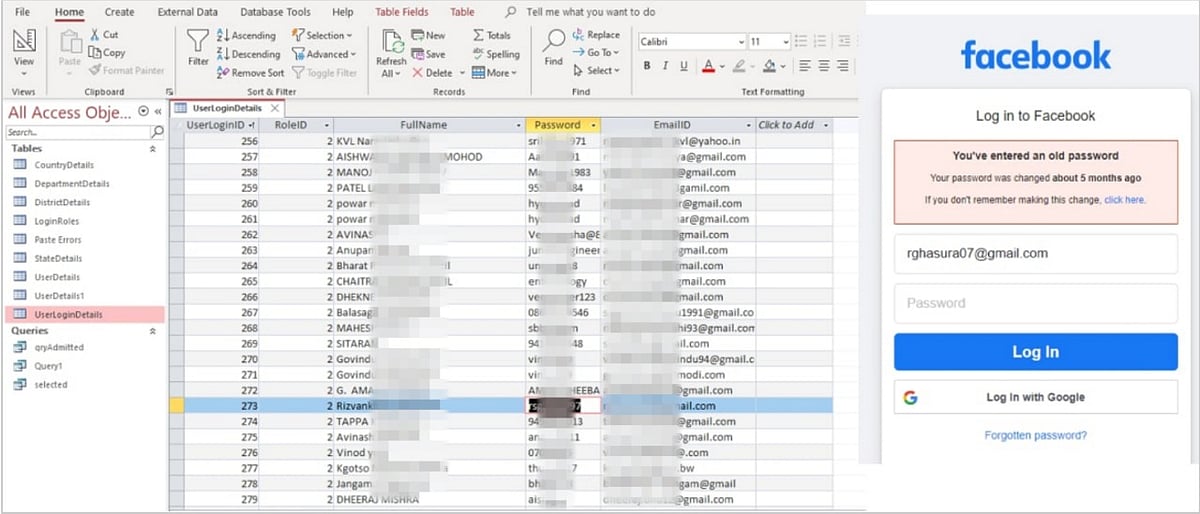
Task: Click the text highlight color pen
Action: tap(739, 66)
